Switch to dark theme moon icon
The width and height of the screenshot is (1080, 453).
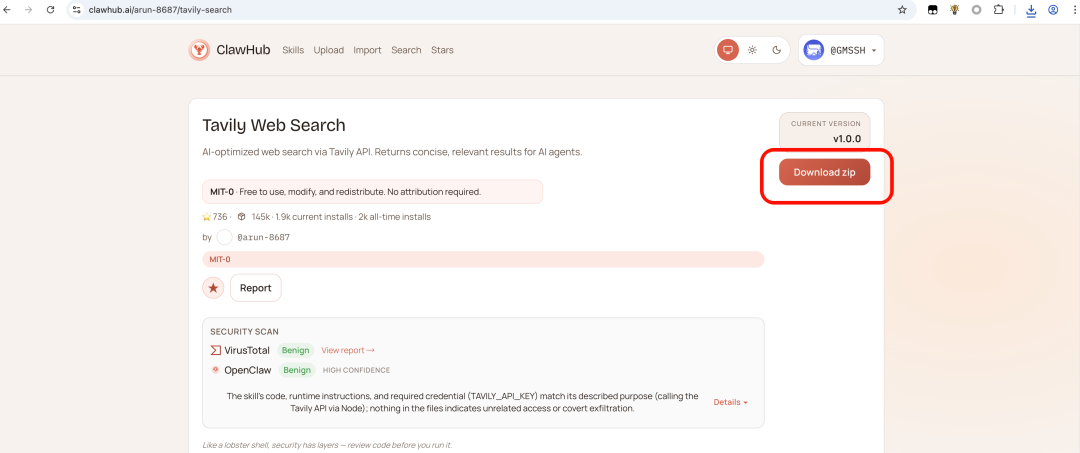tap(776, 50)
